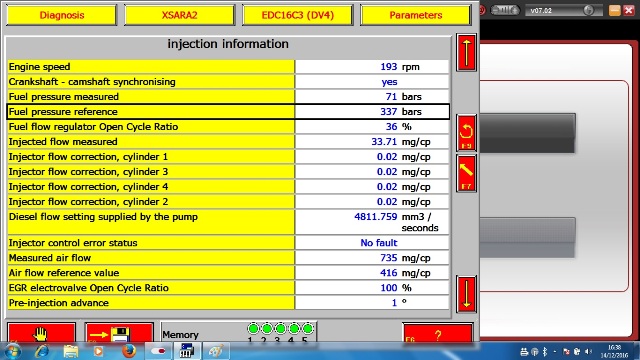640x360 pixels.
Task: Click memory indicator light 5
Action: tap(308, 329)
